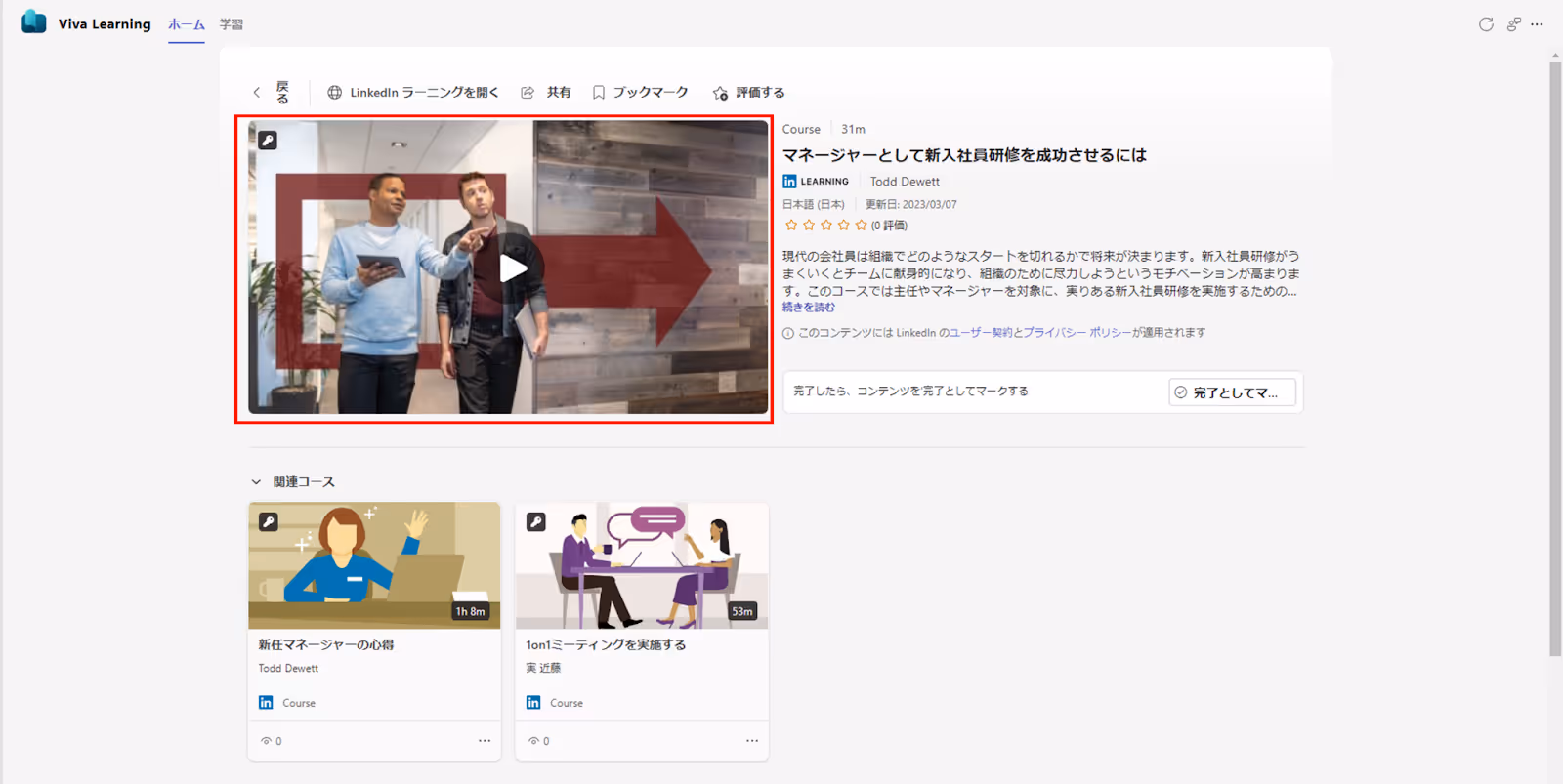Click the LinkedIn Learning logo by author
1563x784 pixels.
[816, 182]
